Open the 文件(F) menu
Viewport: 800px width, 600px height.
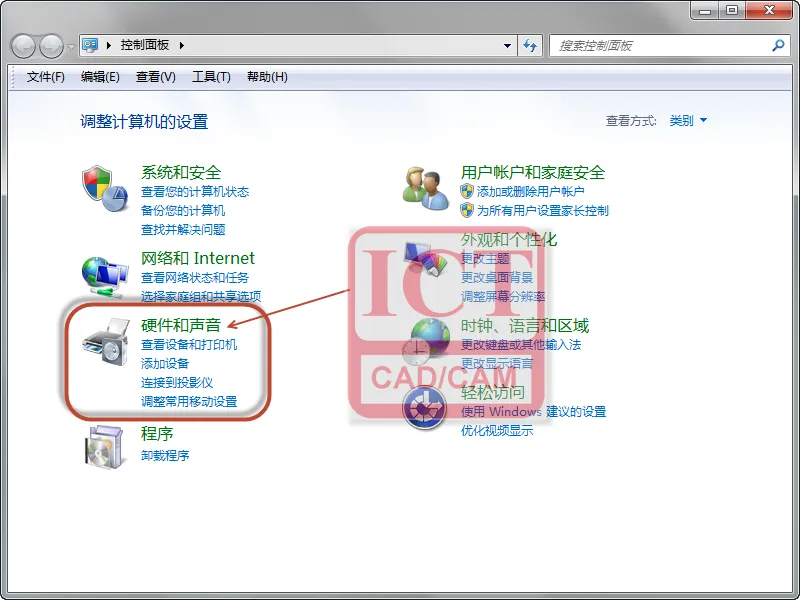[x=45, y=77]
